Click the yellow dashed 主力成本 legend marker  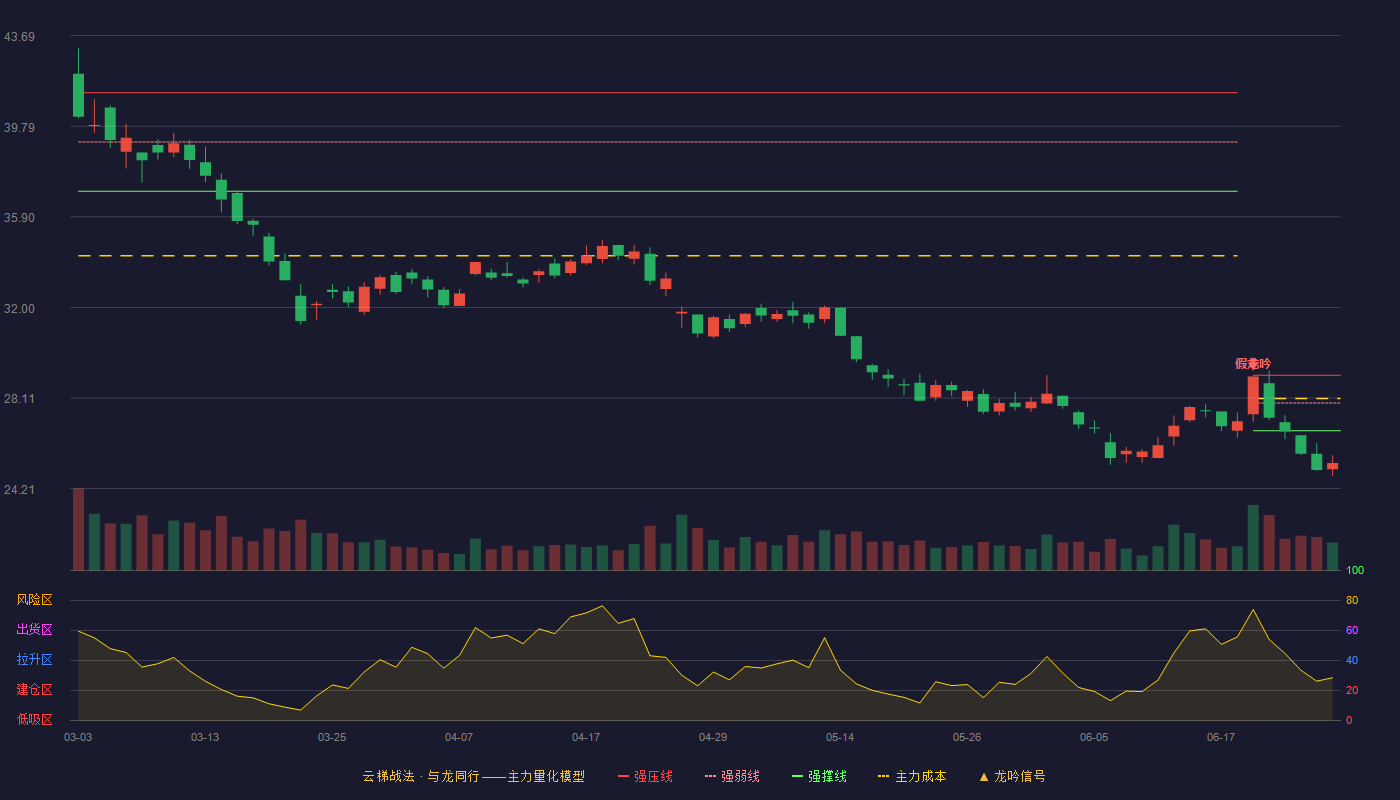(883, 776)
